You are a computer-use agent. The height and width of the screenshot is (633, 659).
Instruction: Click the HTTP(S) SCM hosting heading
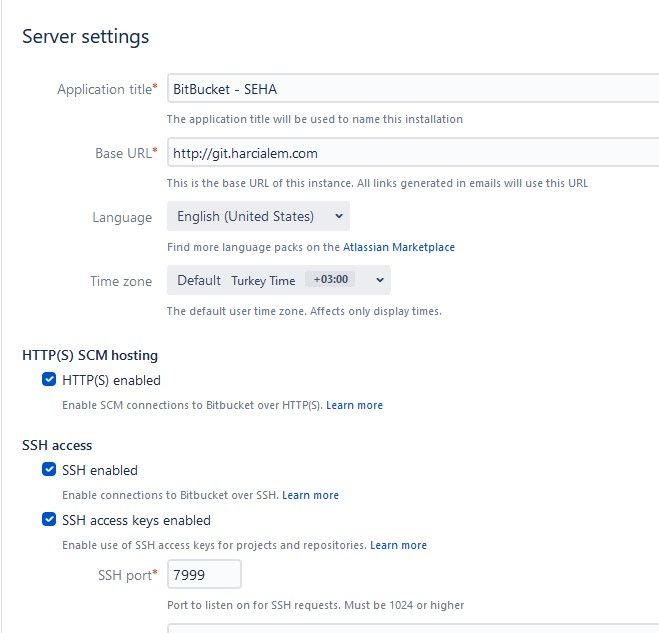click(x=90, y=355)
